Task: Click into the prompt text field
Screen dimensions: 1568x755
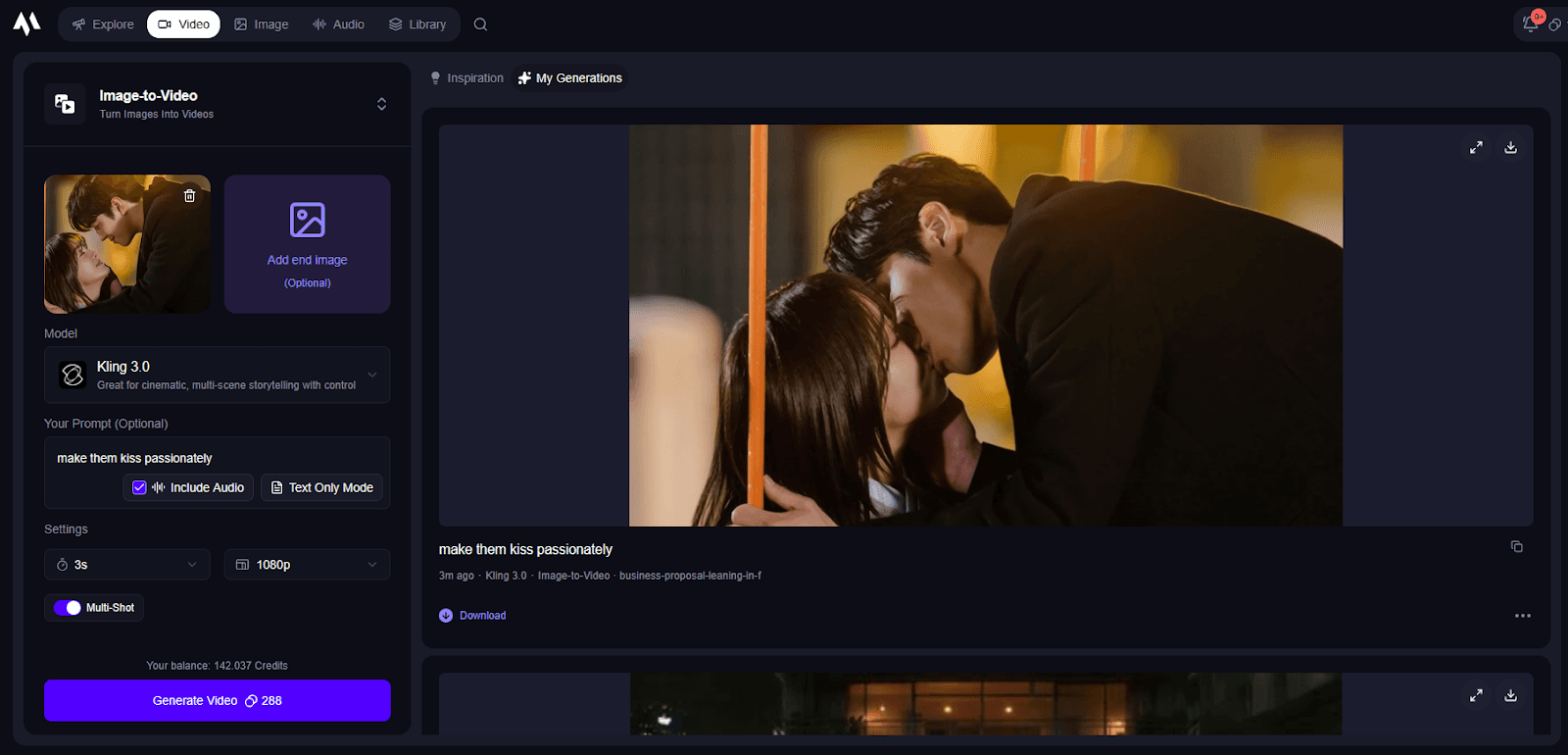Action: pyautogui.click(x=218, y=458)
